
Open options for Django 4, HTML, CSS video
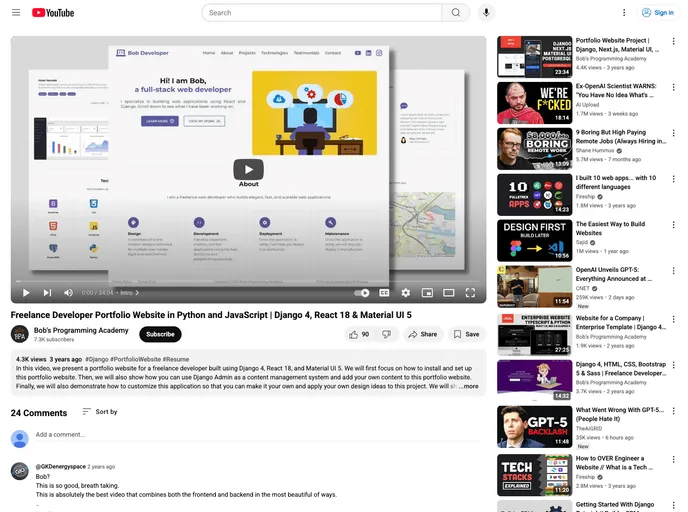click(x=674, y=365)
